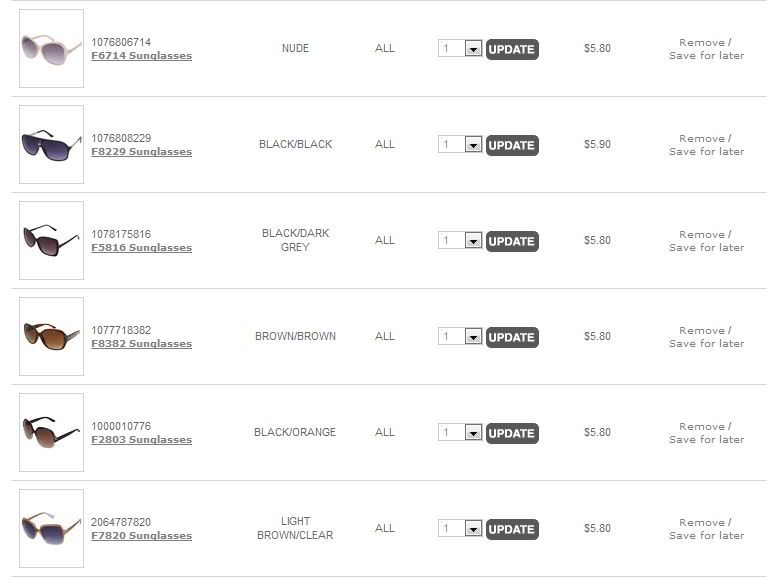Image resolution: width=767 pixels, height=579 pixels.
Task: View the F5816 Sunglasses thumbnail image
Action: 51,240
